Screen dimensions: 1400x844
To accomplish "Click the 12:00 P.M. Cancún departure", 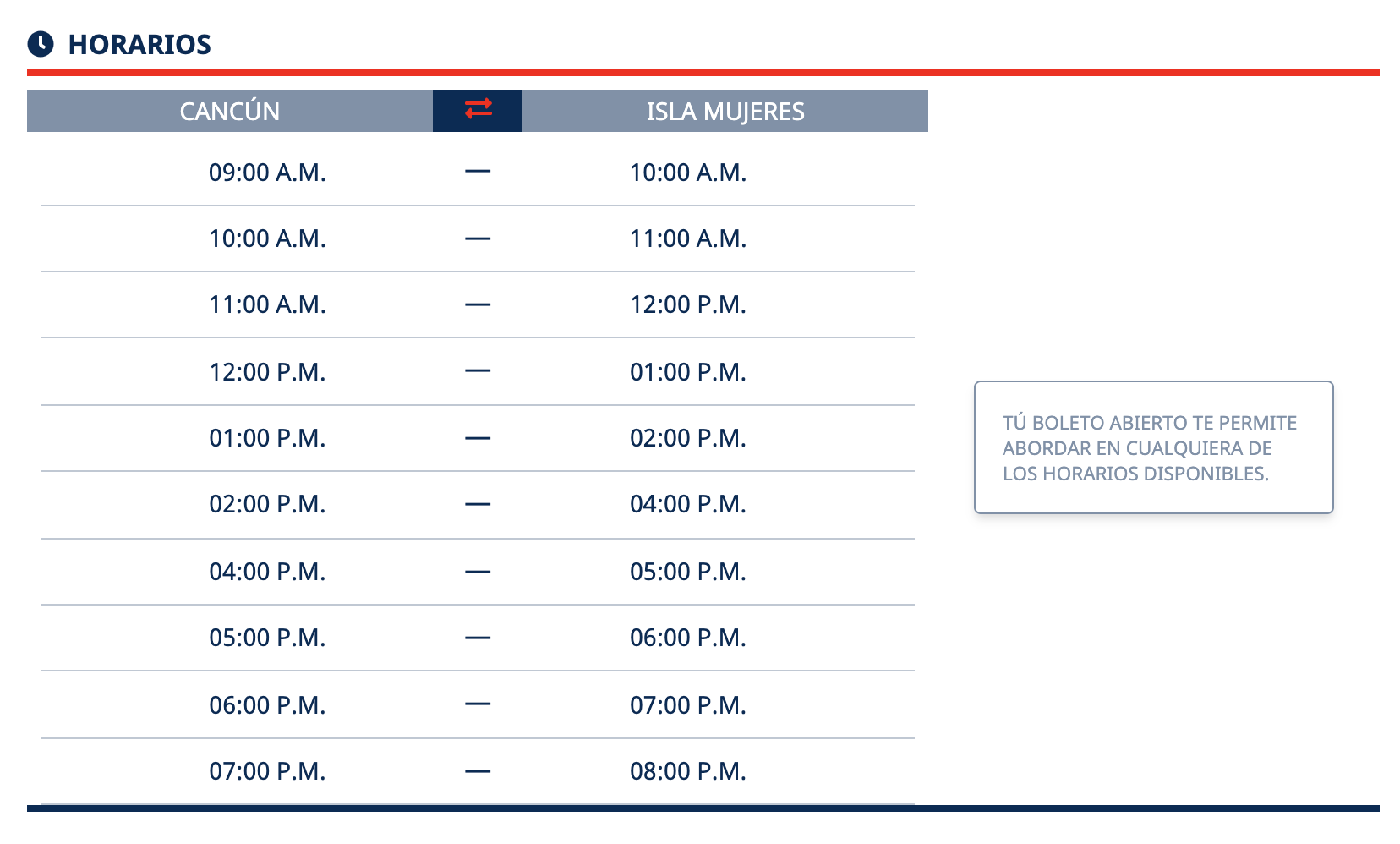I will 267,372.
